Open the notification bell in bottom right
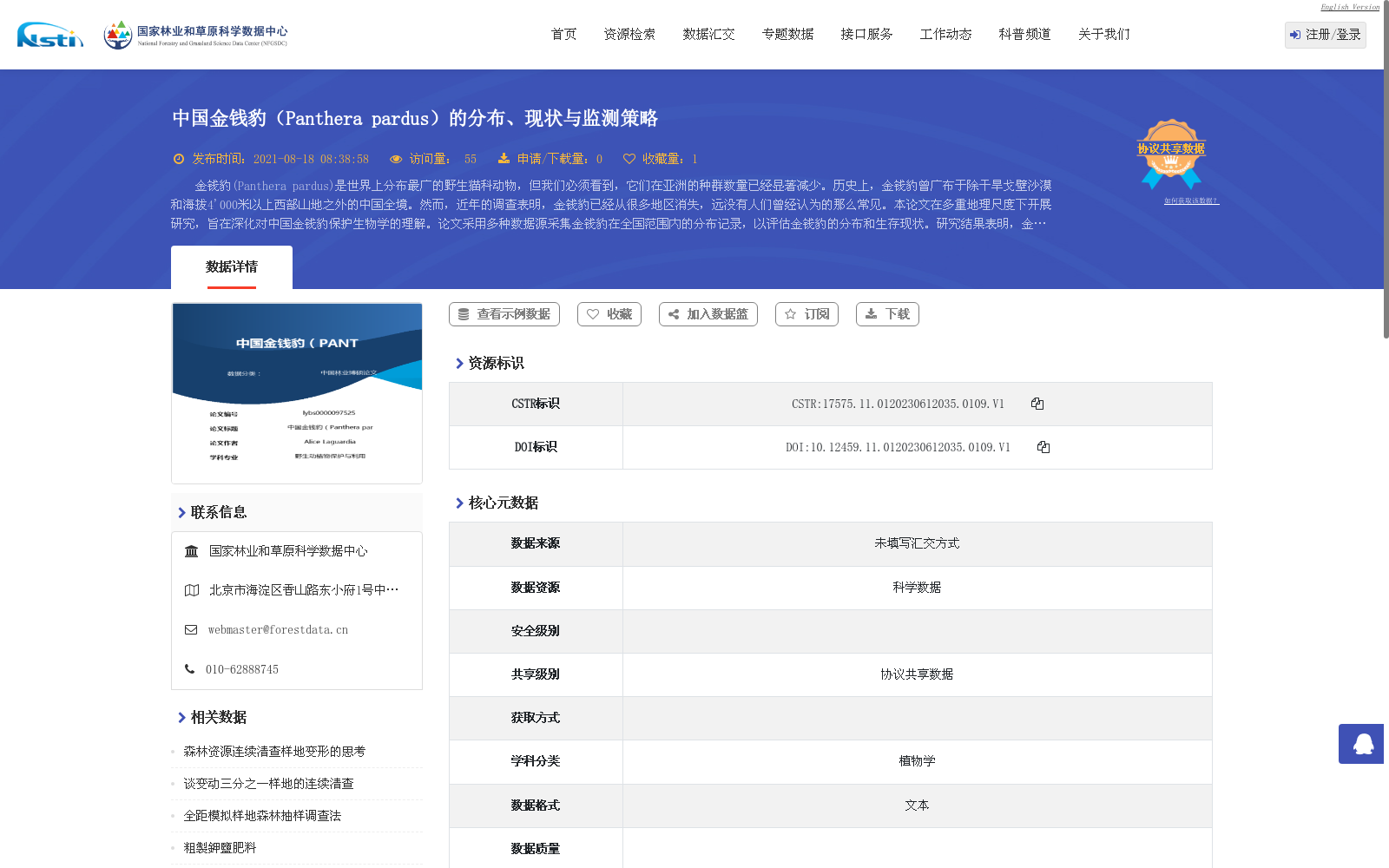The height and width of the screenshot is (868, 1389). pos(1361,744)
